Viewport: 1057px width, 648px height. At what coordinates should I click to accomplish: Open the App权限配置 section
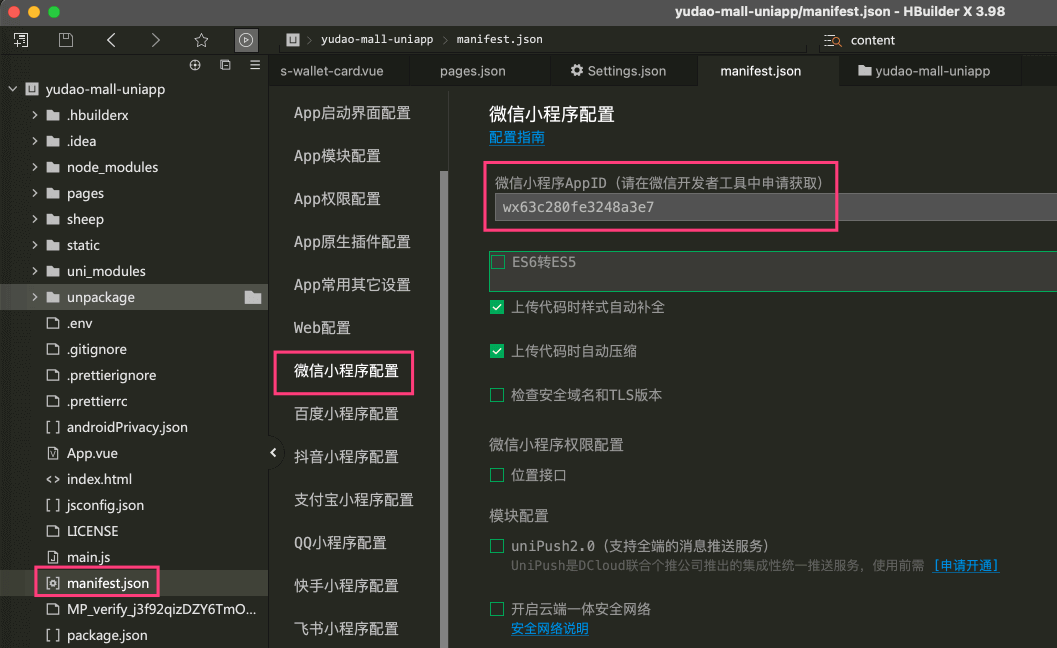[x=337, y=199]
